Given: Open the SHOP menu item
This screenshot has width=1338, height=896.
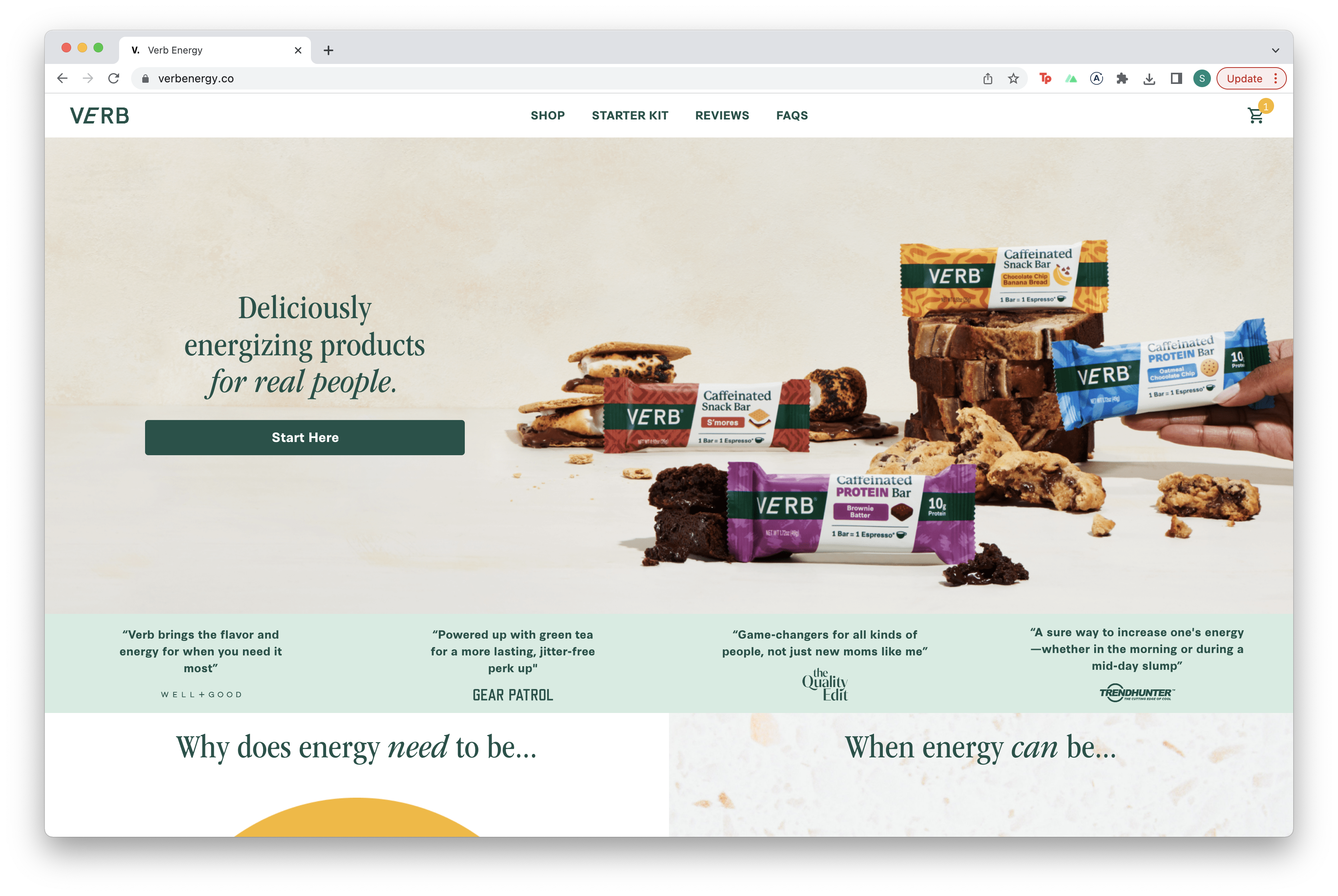Looking at the screenshot, I should point(548,115).
